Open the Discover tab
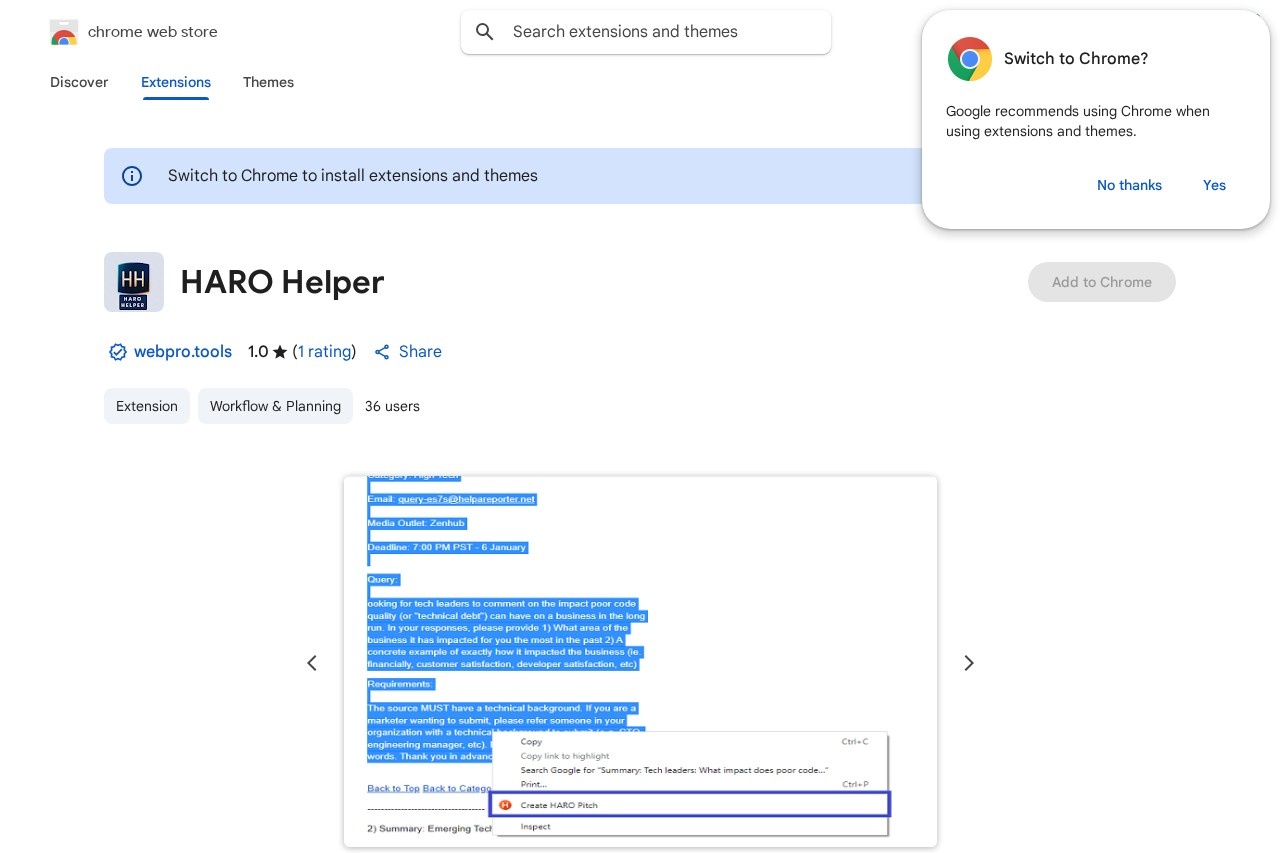The image size is (1280, 853). coord(79,82)
